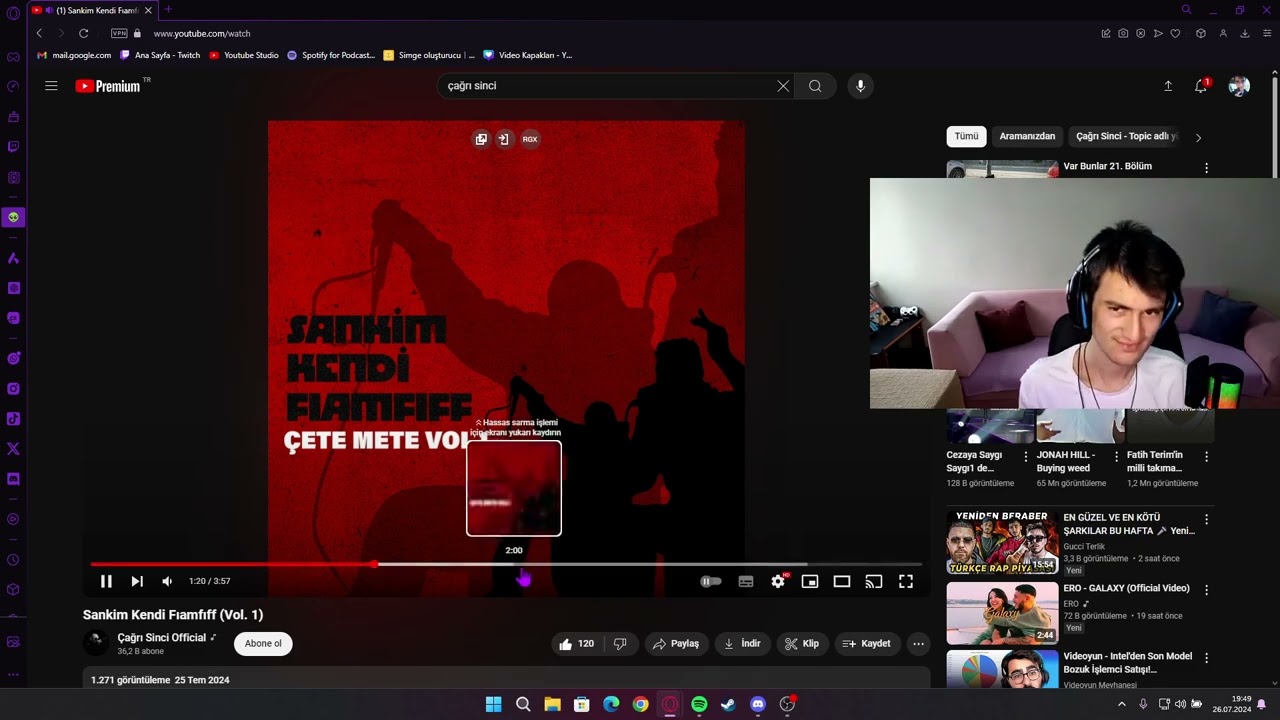The image size is (1280, 720).
Task: Go to the YouTube Premium home logo
Action: point(108,86)
